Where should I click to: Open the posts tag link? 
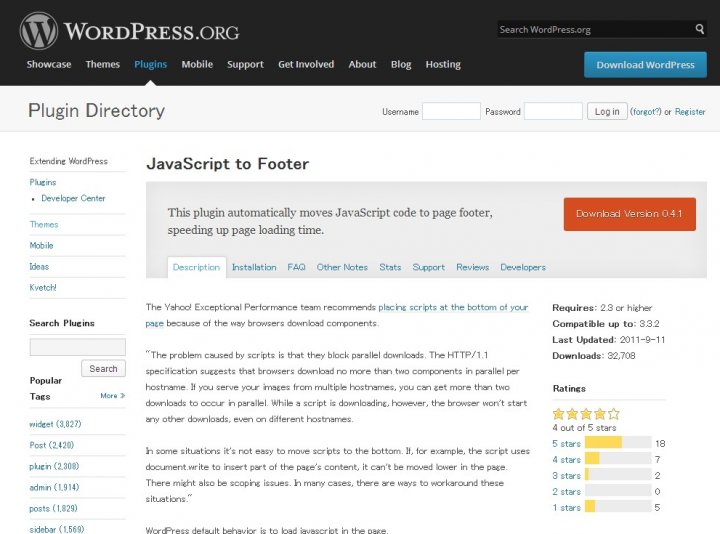(53, 509)
